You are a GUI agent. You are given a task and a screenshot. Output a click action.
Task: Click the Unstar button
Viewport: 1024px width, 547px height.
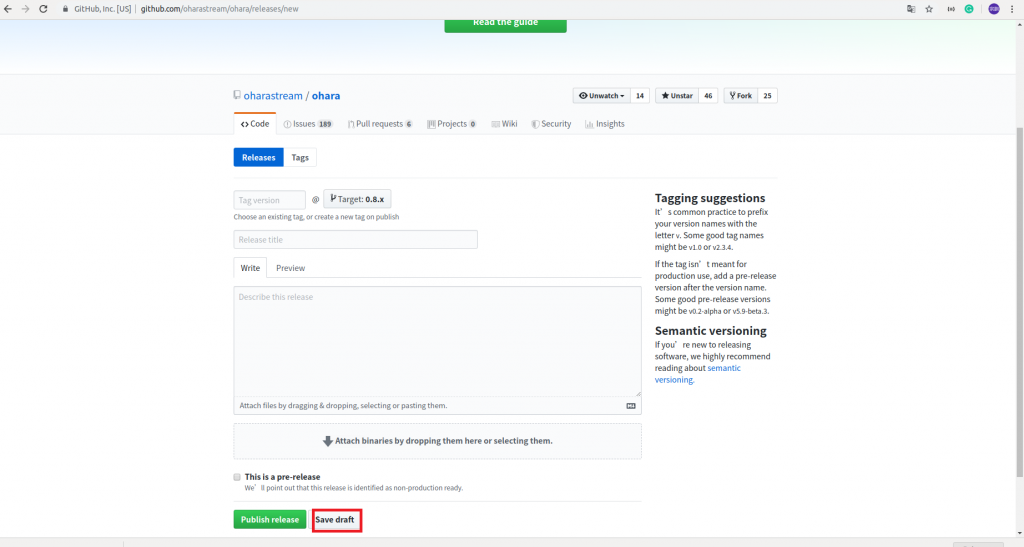[x=677, y=96]
